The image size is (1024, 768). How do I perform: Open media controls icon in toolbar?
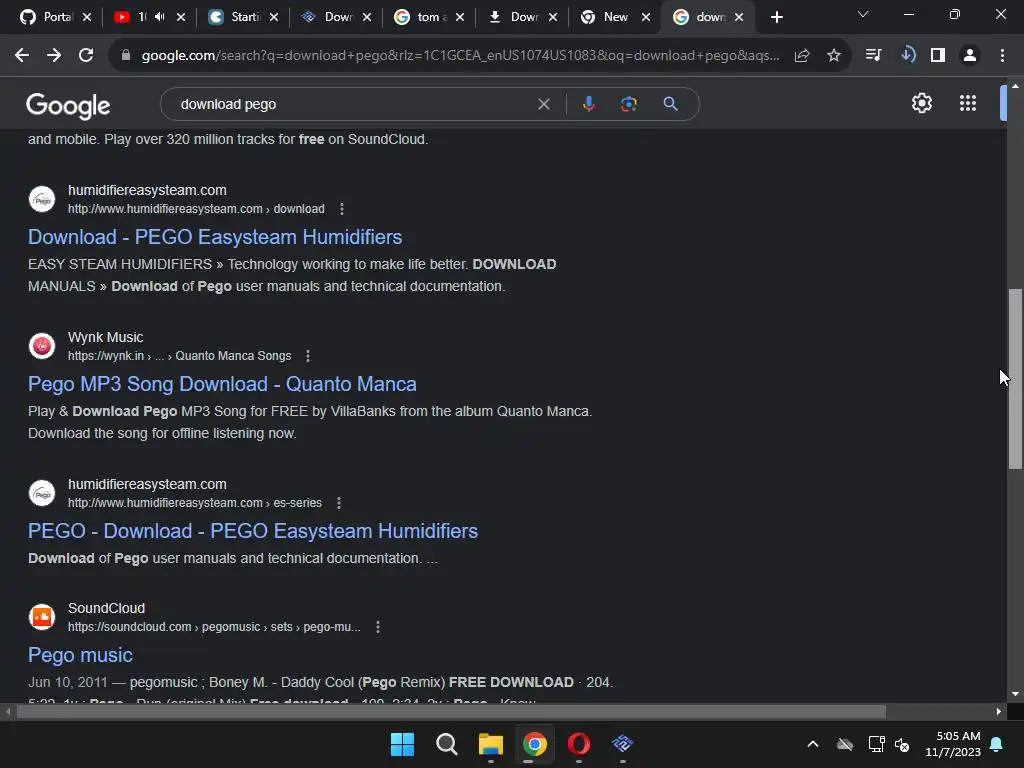click(873, 56)
